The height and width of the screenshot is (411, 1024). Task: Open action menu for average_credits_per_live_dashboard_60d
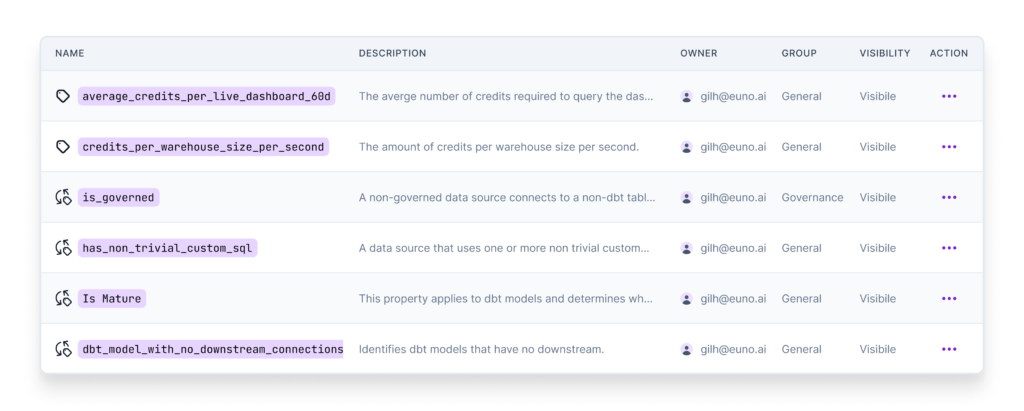point(949,96)
